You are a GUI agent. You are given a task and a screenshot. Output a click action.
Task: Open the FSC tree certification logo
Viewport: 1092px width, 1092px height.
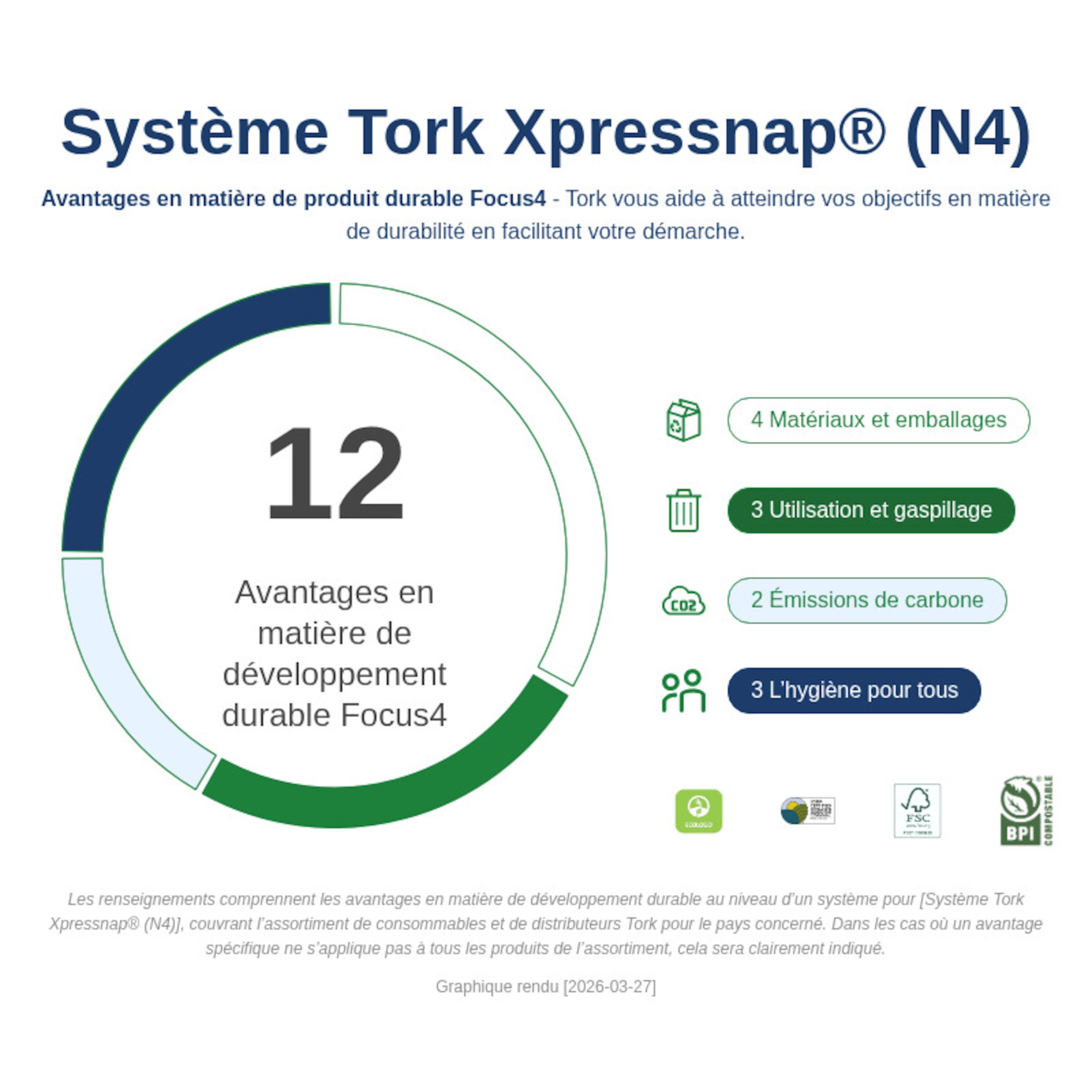click(x=917, y=810)
